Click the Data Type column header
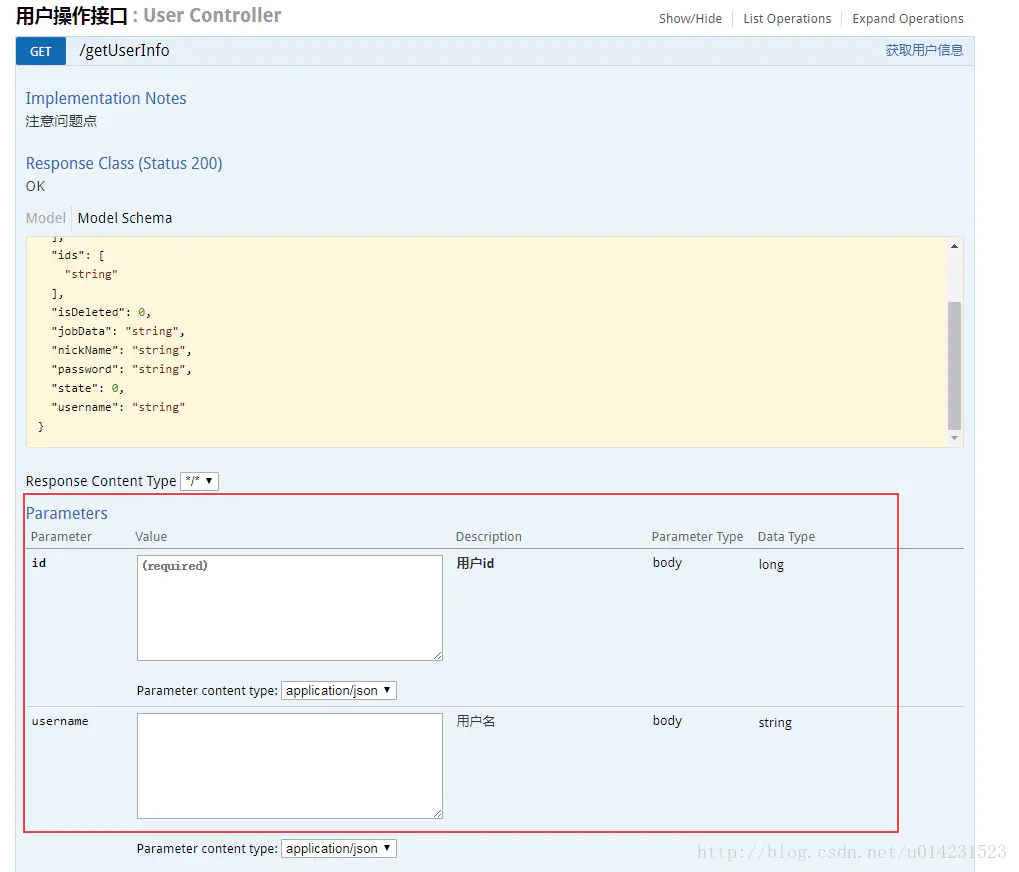The height and width of the screenshot is (872, 1019). pos(786,537)
